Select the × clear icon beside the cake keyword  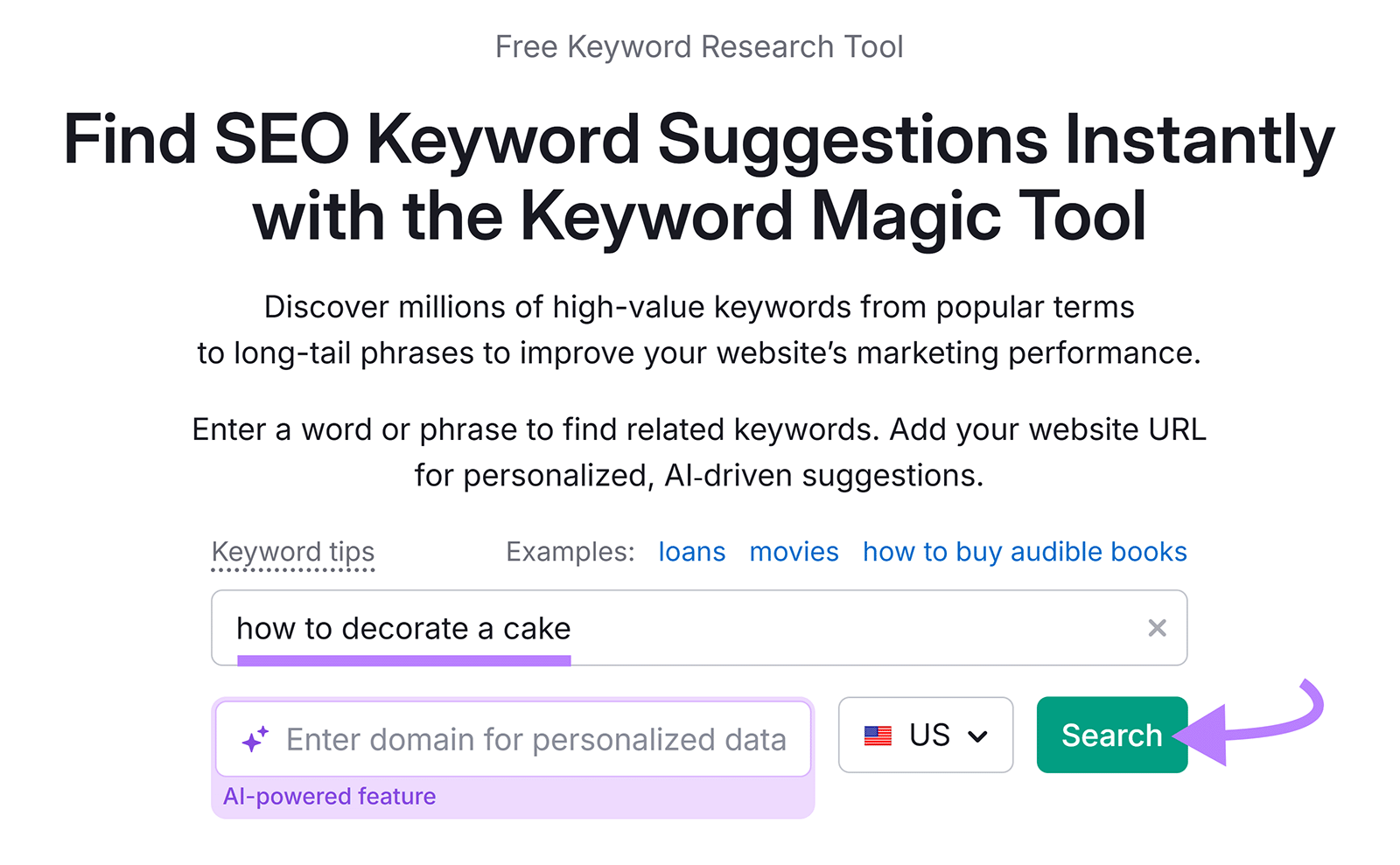[x=1157, y=628]
